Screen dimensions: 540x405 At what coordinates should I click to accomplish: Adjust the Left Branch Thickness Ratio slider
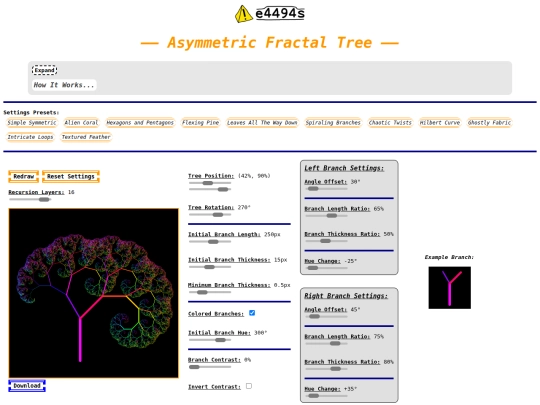(x=326, y=241)
